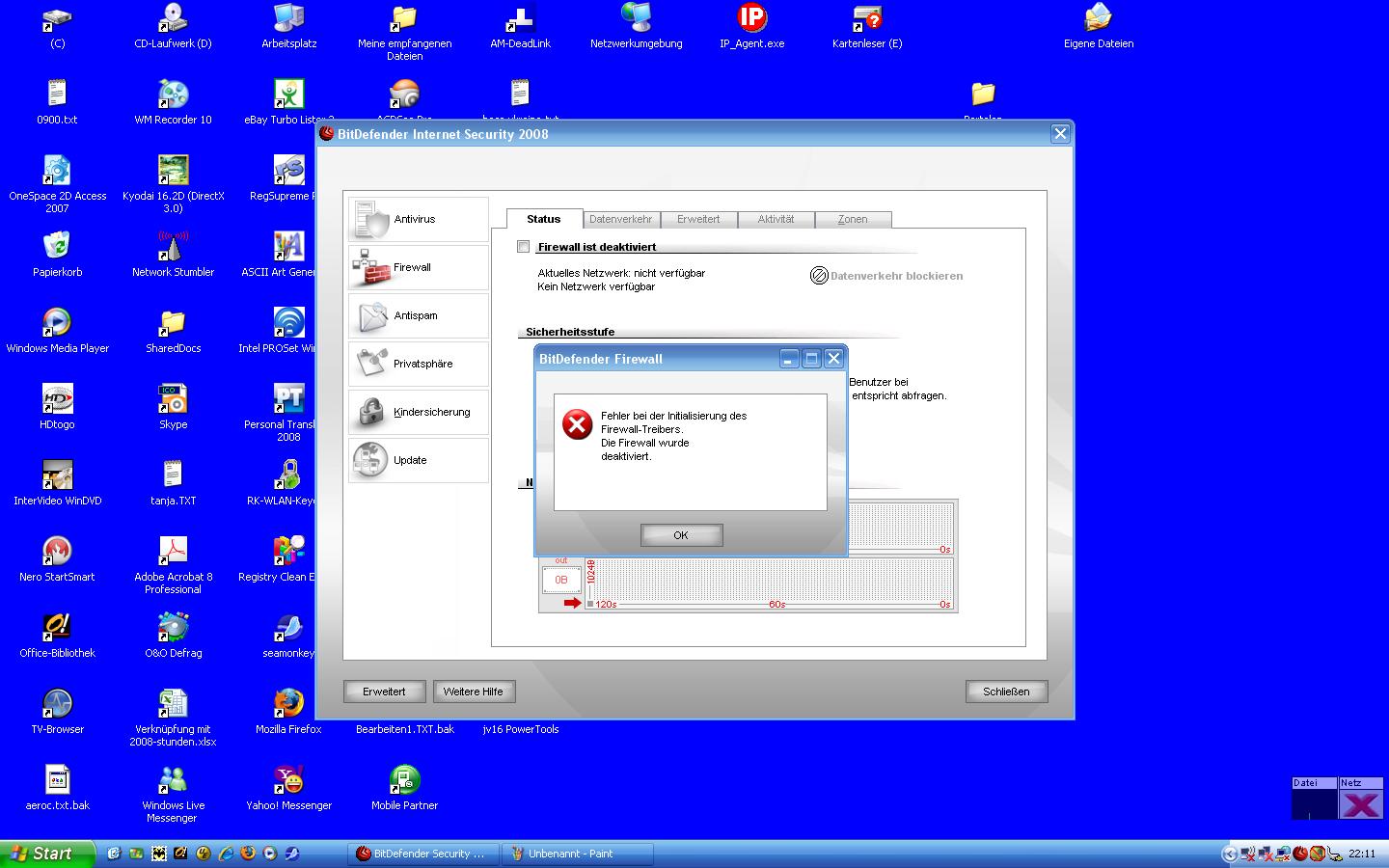Select the Office-Bibliothek desktop icon

tap(57, 636)
